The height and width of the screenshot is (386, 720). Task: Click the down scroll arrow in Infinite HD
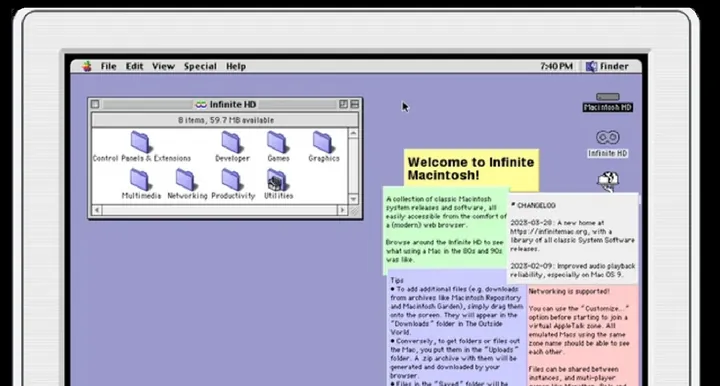[x=353, y=199]
